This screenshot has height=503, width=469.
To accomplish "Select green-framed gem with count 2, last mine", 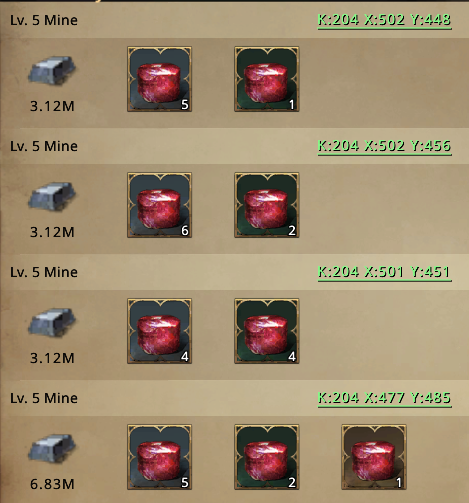I will tap(267, 457).
